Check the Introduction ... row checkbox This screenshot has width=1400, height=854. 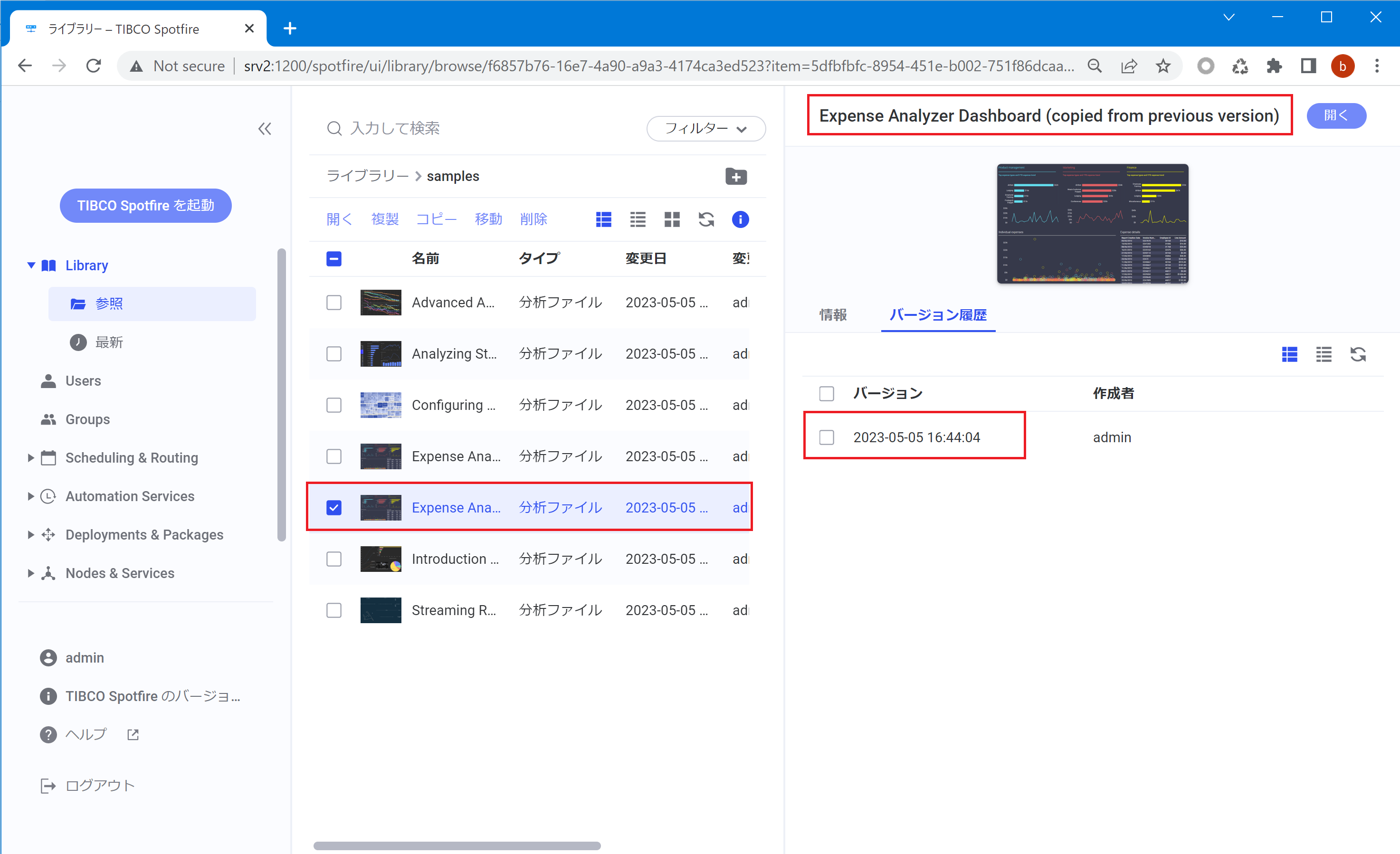(334, 559)
